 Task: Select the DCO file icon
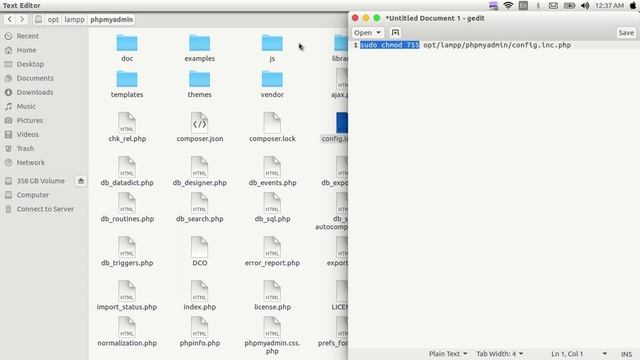[x=200, y=247]
